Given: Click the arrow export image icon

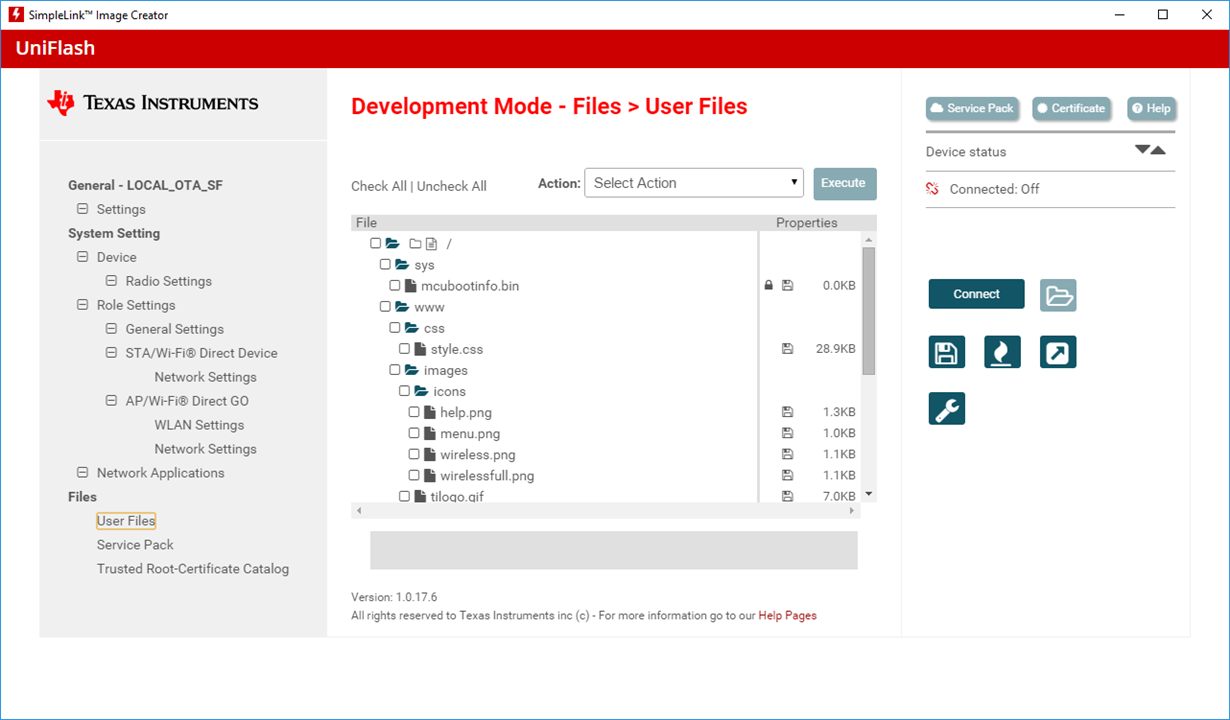Looking at the screenshot, I should pyautogui.click(x=1058, y=352).
